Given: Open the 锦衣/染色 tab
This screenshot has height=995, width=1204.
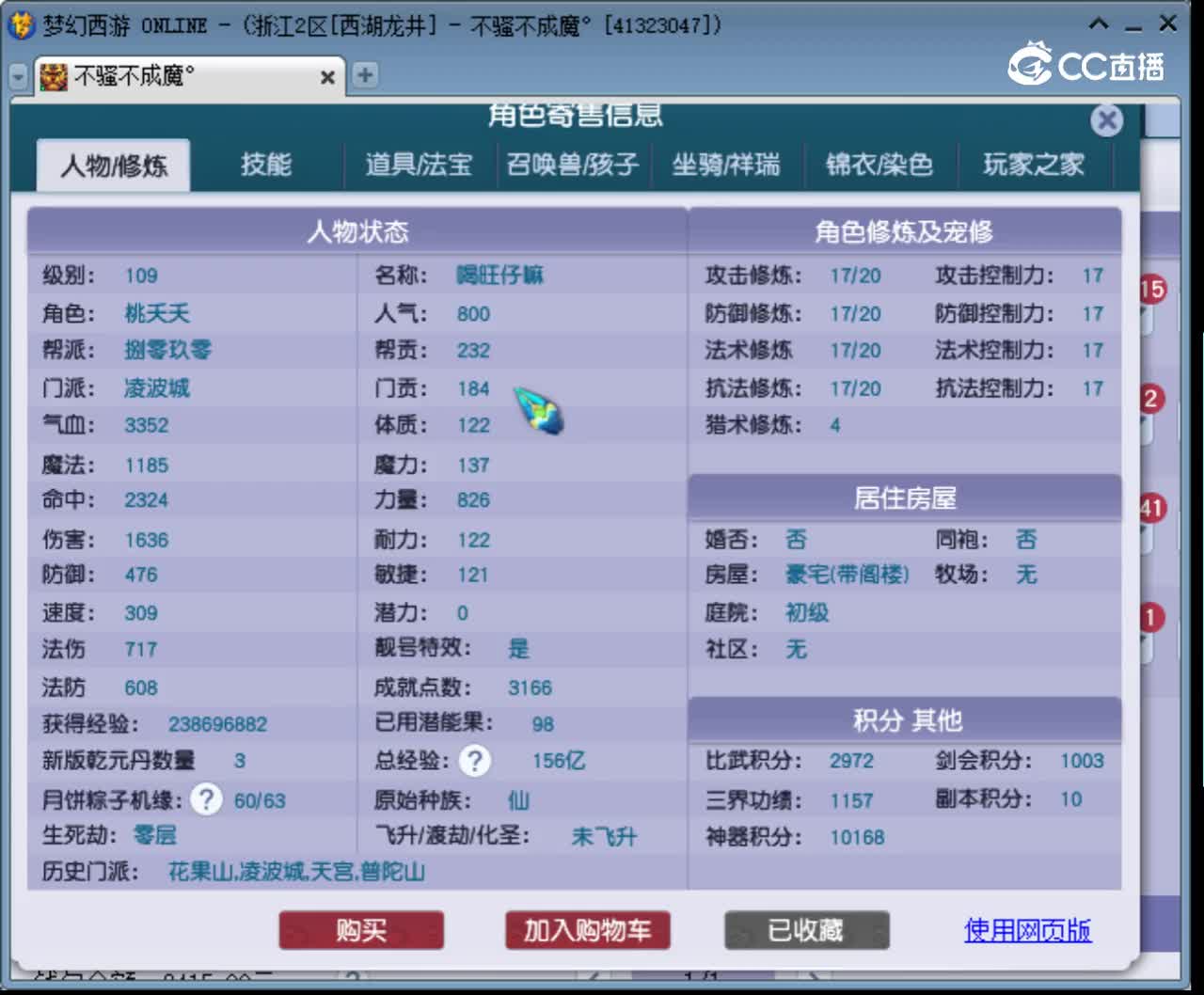Looking at the screenshot, I should [x=879, y=165].
